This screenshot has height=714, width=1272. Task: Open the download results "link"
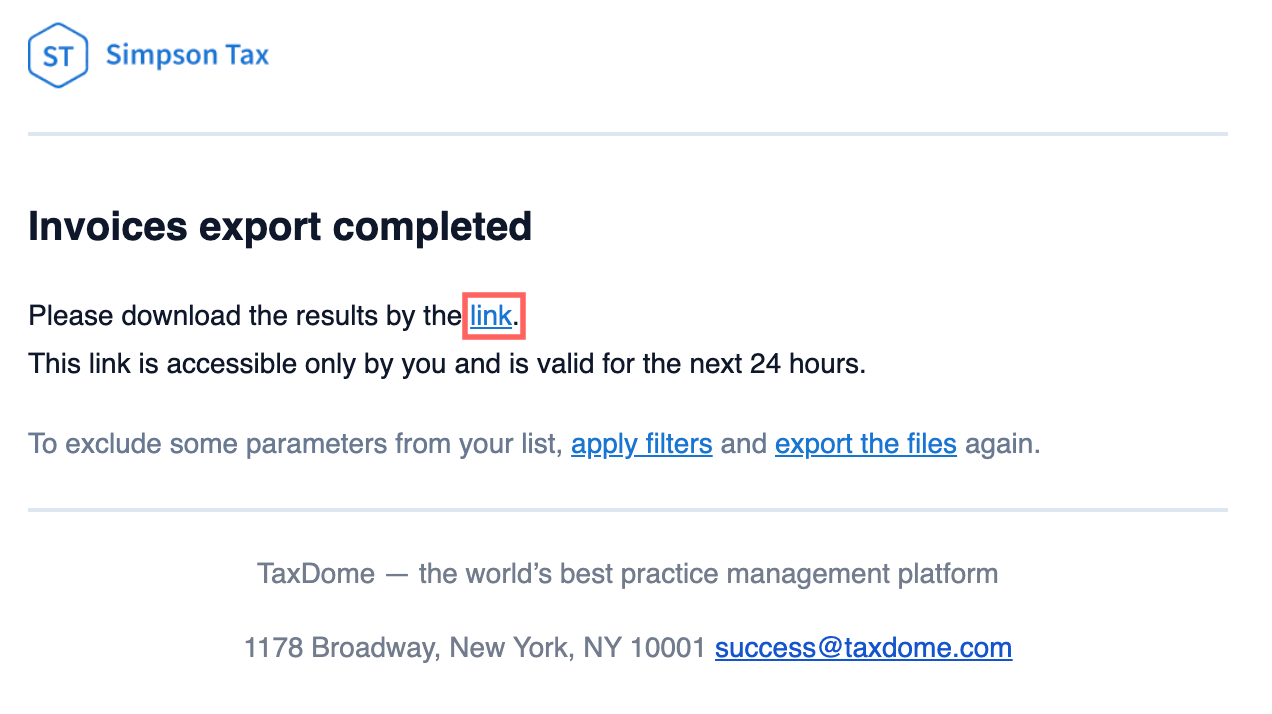[x=491, y=316]
